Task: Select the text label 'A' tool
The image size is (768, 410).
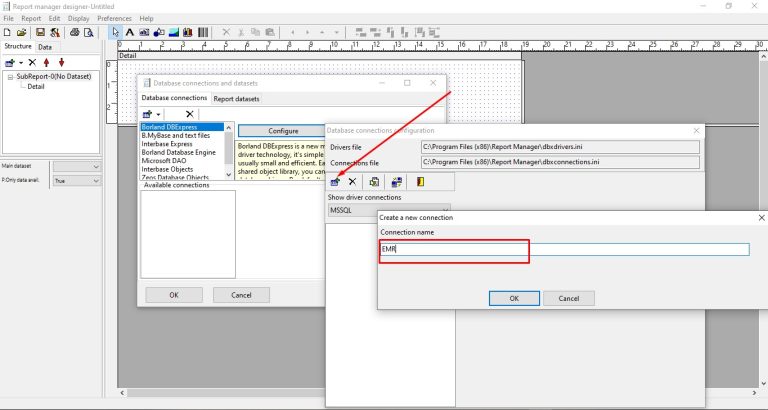Action: coord(130,33)
